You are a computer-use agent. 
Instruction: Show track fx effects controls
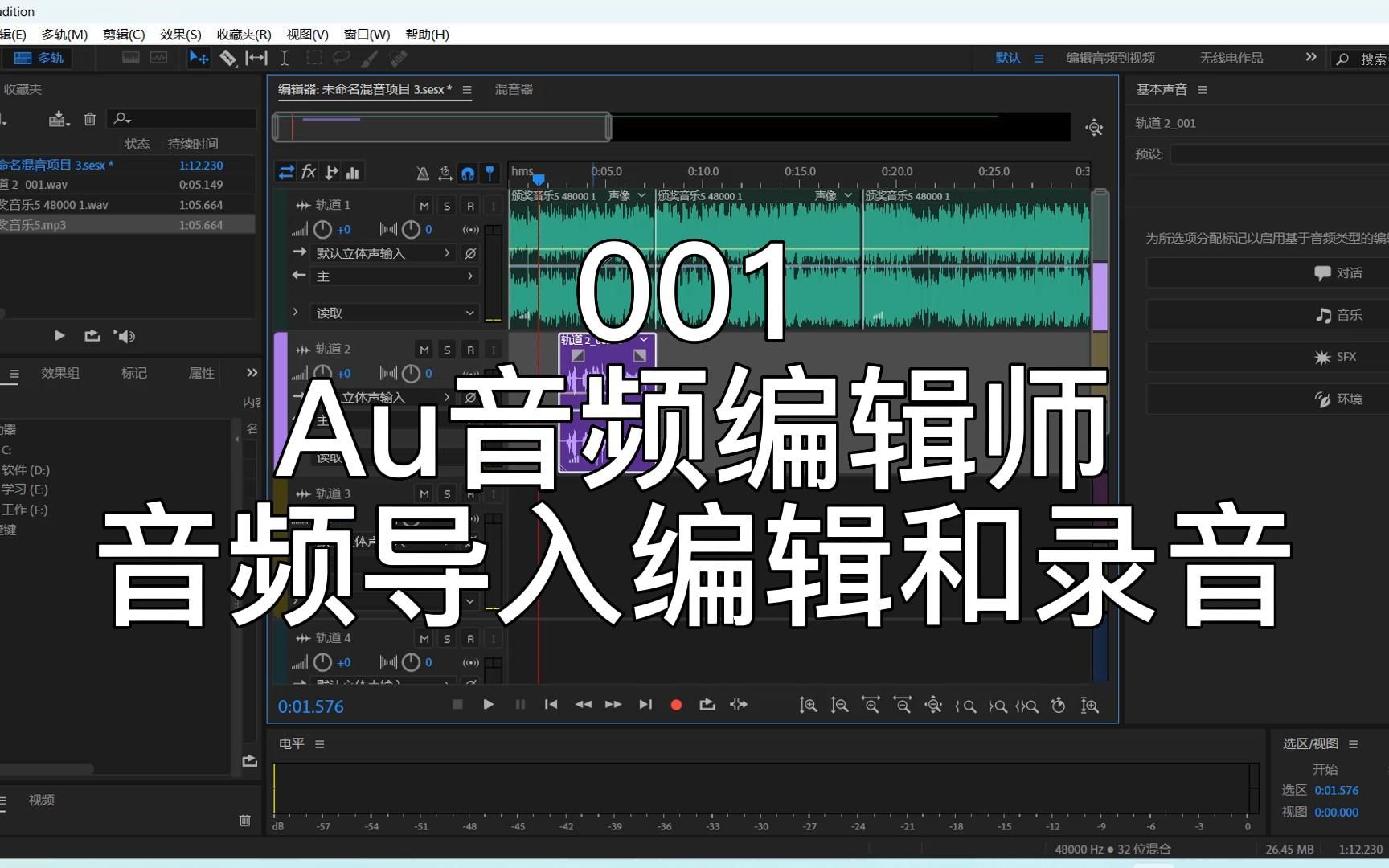coord(309,172)
